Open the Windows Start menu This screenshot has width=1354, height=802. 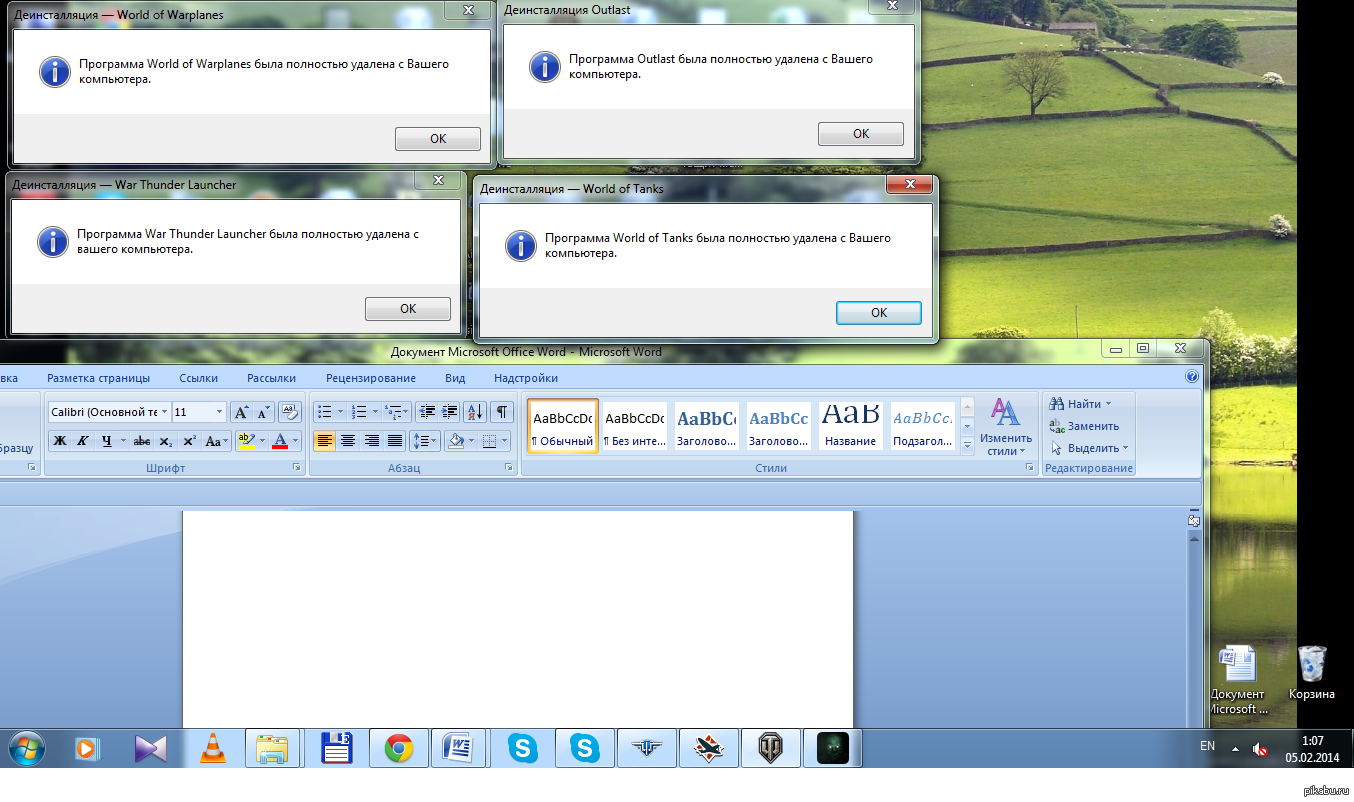click(27, 748)
